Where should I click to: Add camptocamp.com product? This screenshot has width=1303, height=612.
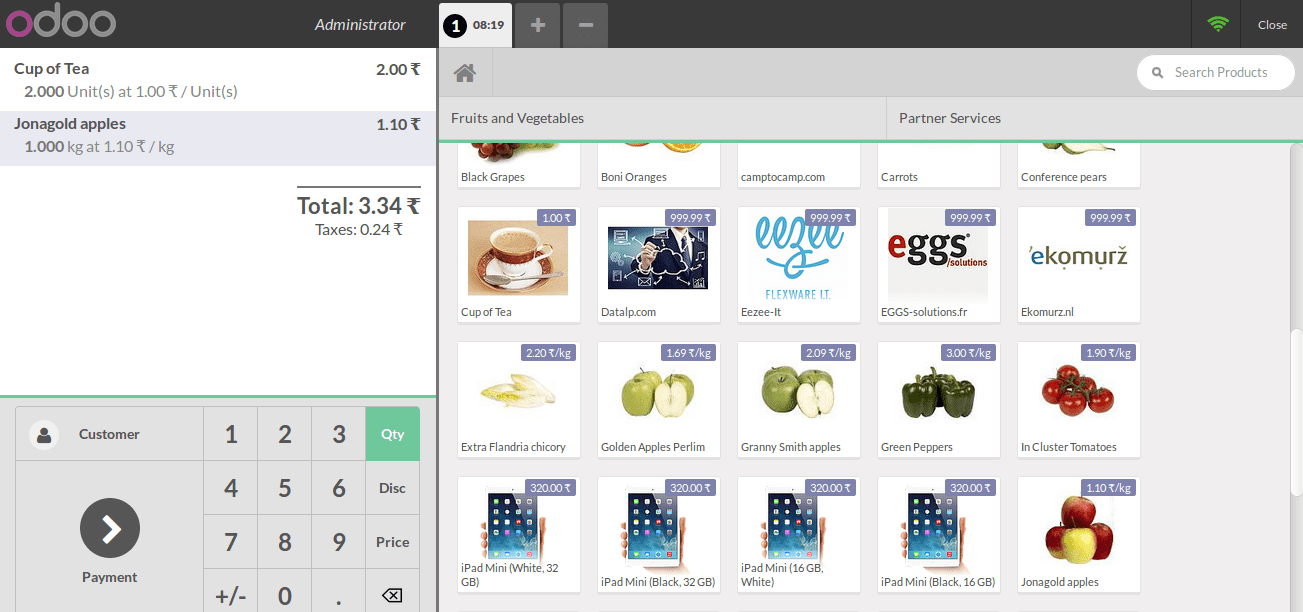(799, 165)
